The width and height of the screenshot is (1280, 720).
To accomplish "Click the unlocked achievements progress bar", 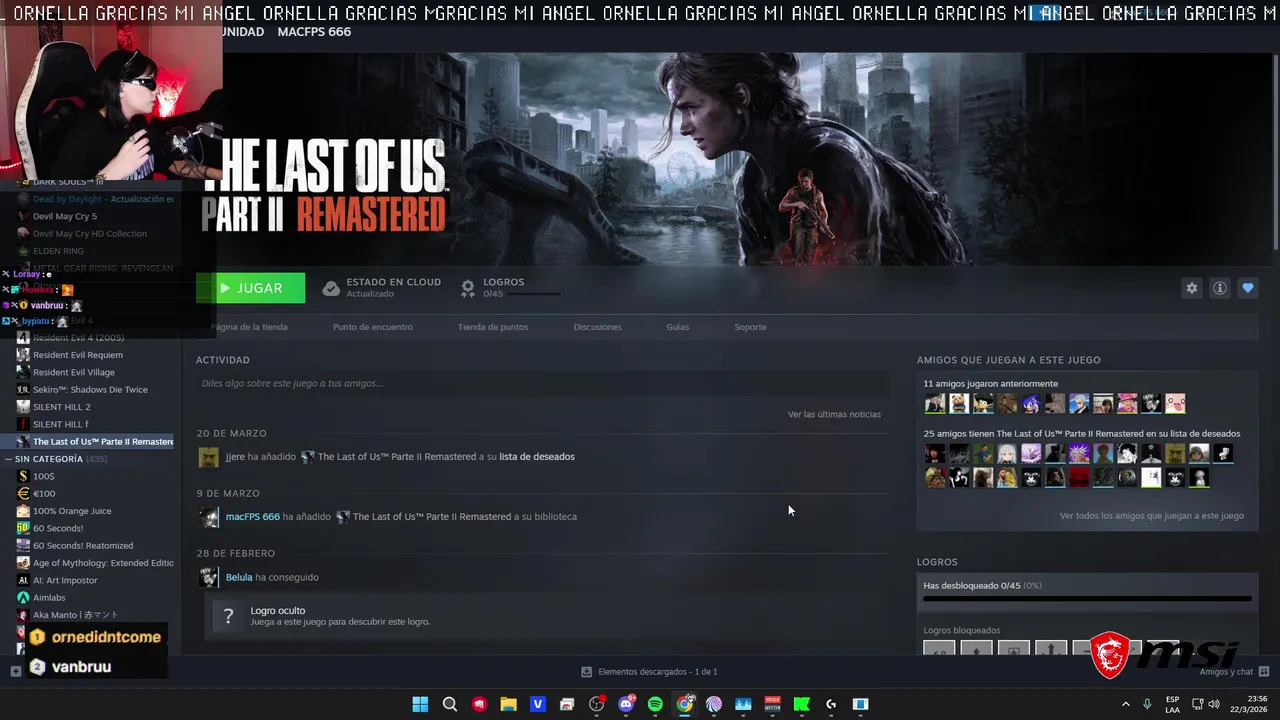I will (x=1087, y=599).
